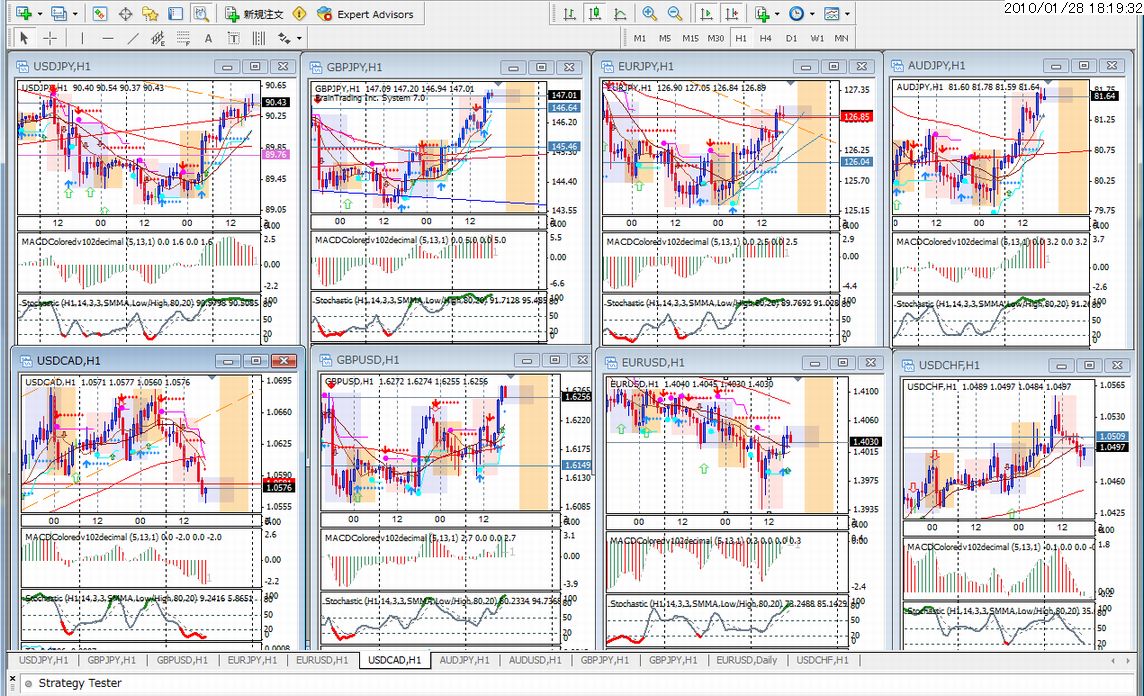Open the MetaEditor yellow diamond icon

pos(299,13)
